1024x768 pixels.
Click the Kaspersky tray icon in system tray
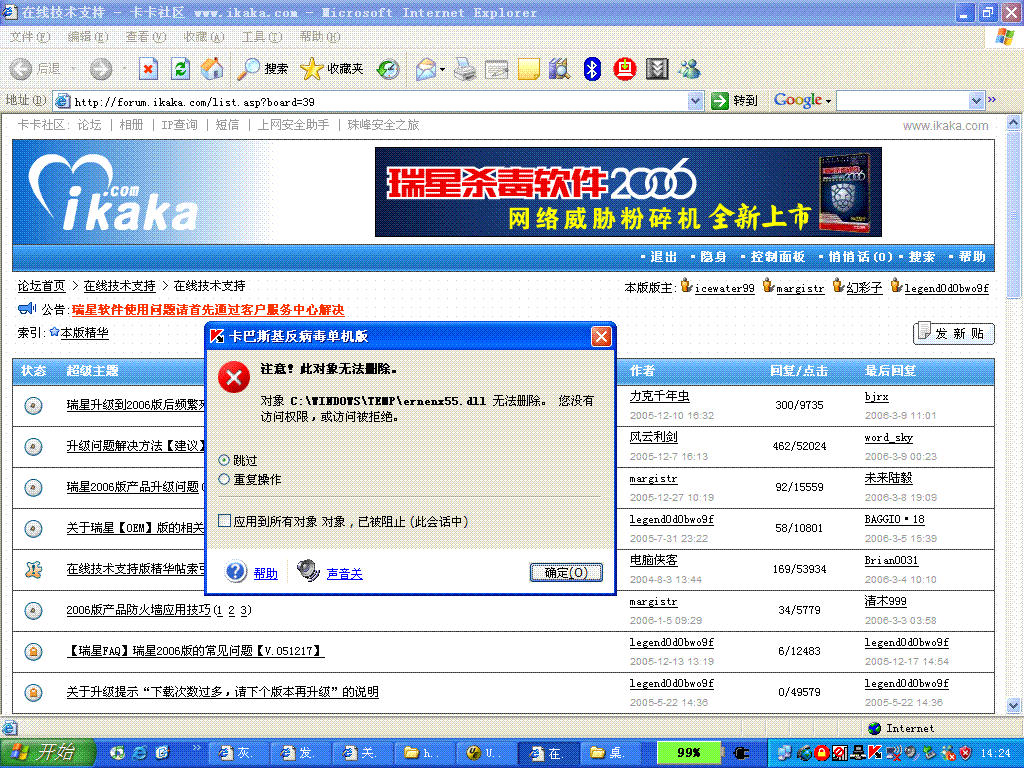click(874, 752)
